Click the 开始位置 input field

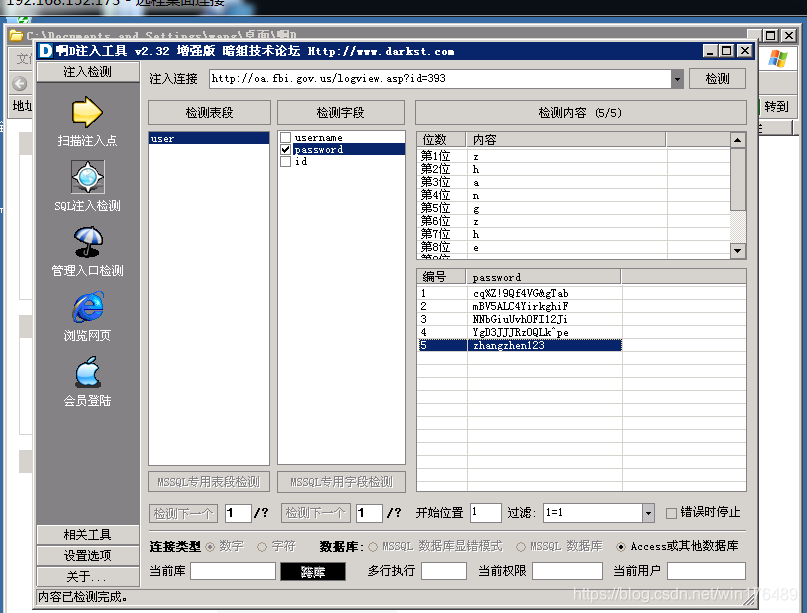(485, 513)
